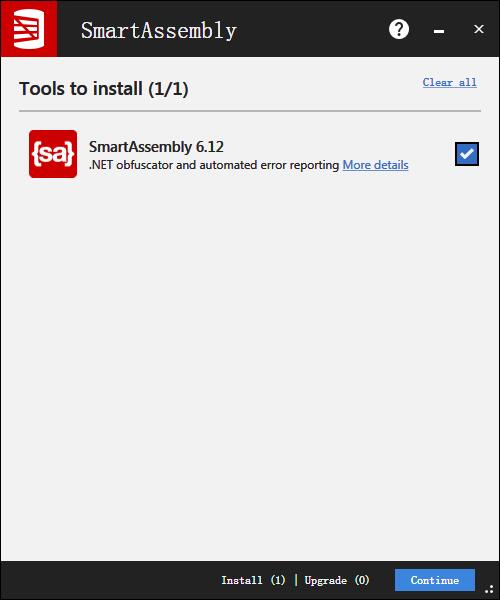The width and height of the screenshot is (500, 600).
Task: Click the divider line under the heading
Action: coord(250,111)
